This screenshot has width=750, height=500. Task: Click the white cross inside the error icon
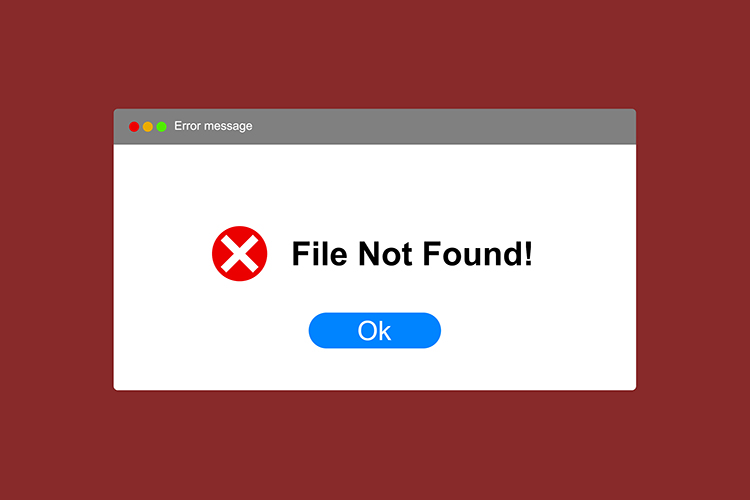point(240,254)
